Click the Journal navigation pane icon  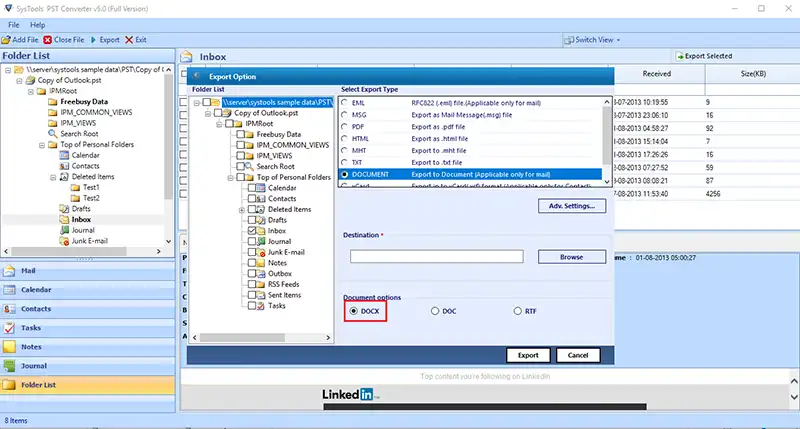9,366
